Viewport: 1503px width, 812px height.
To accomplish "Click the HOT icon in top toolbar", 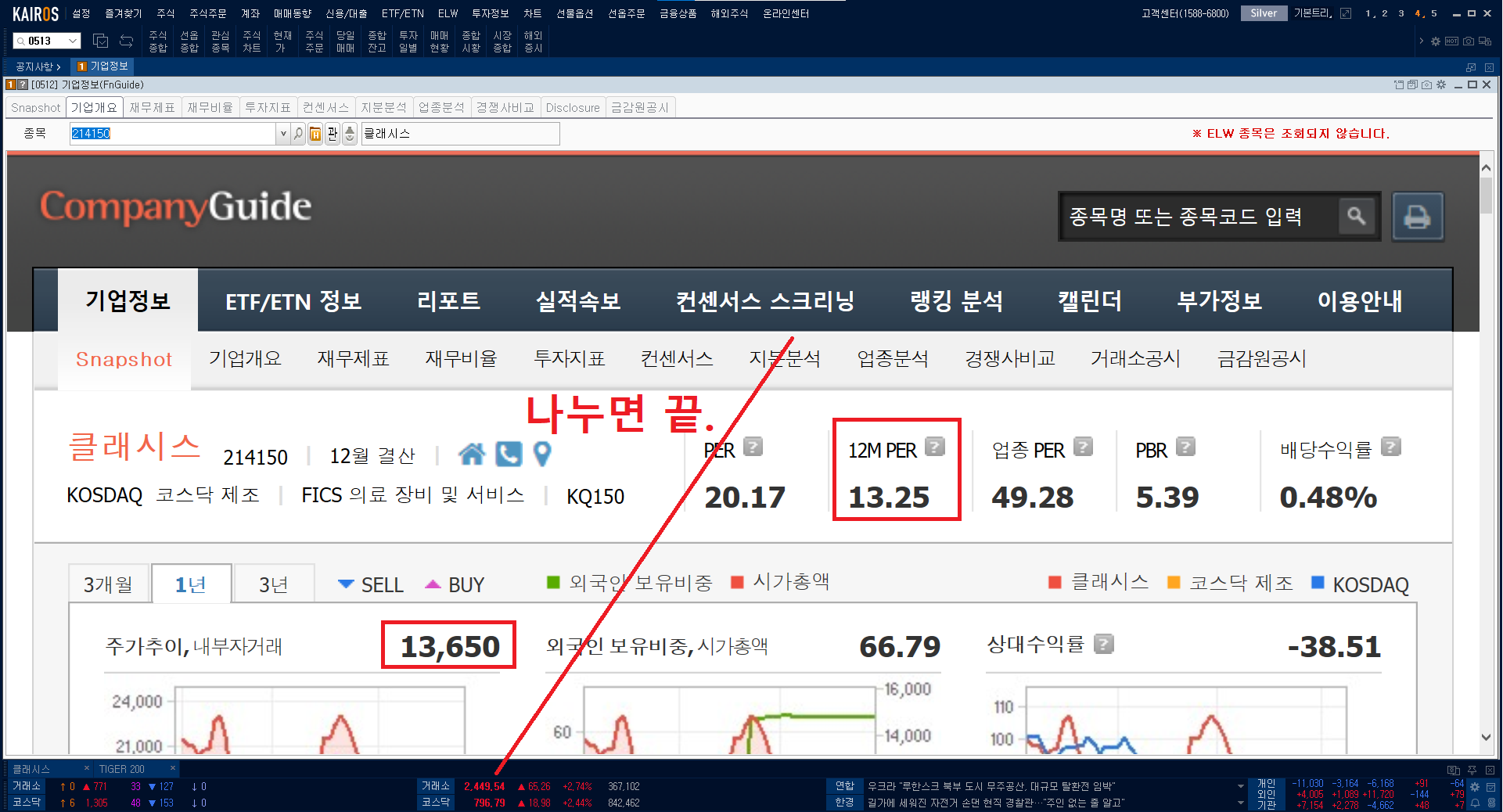I will click(1452, 41).
